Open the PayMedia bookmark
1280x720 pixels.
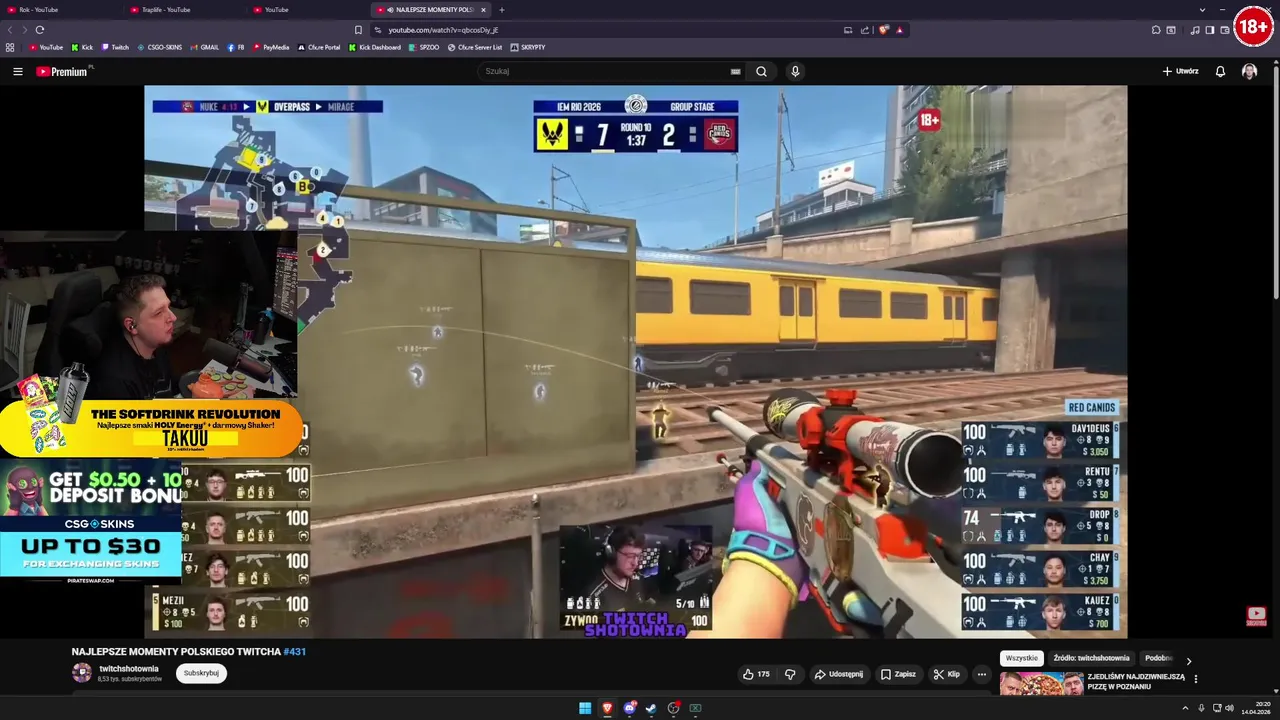click(x=271, y=47)
